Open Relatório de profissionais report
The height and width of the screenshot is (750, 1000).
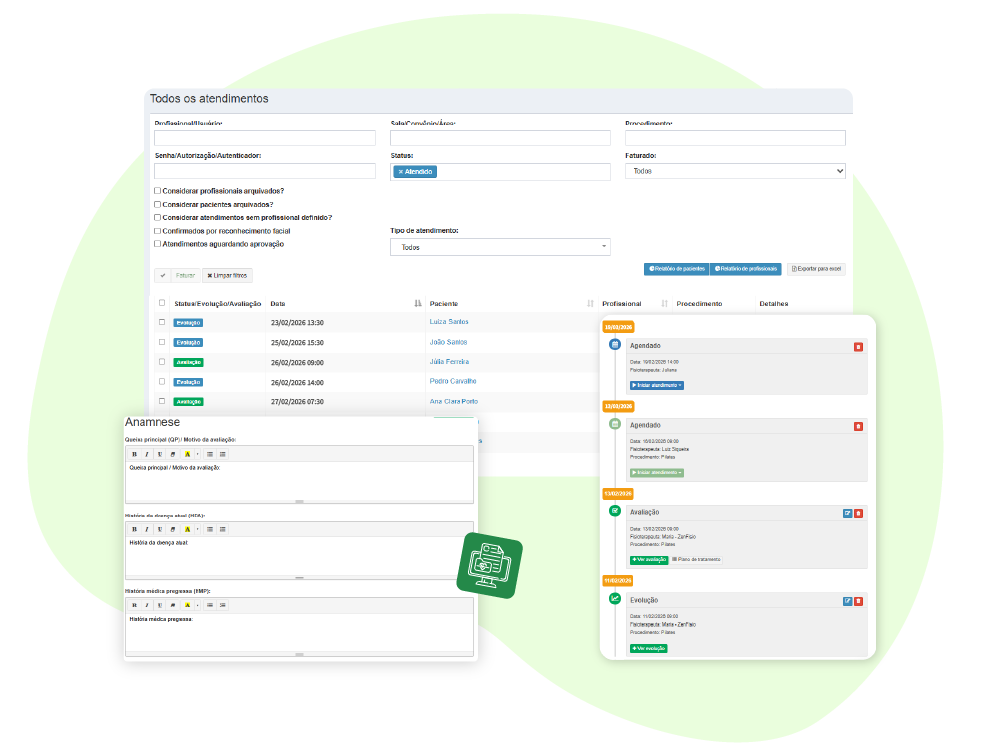coord(746,269)
